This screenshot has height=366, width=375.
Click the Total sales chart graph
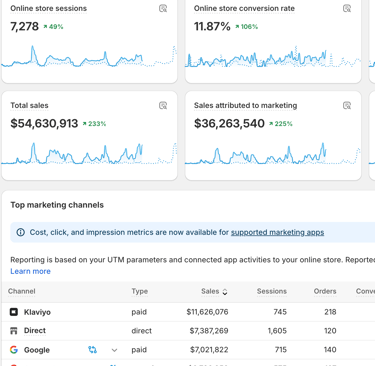(89, 154)
